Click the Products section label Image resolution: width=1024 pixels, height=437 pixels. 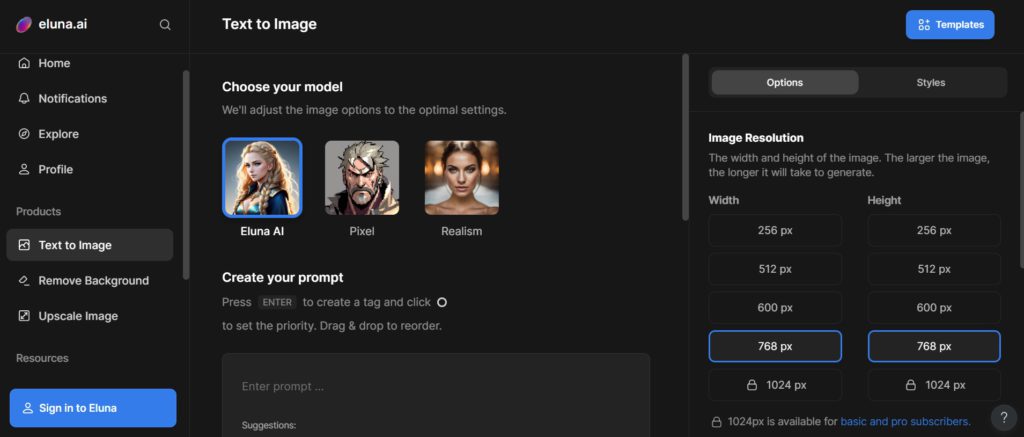point(39,212)
